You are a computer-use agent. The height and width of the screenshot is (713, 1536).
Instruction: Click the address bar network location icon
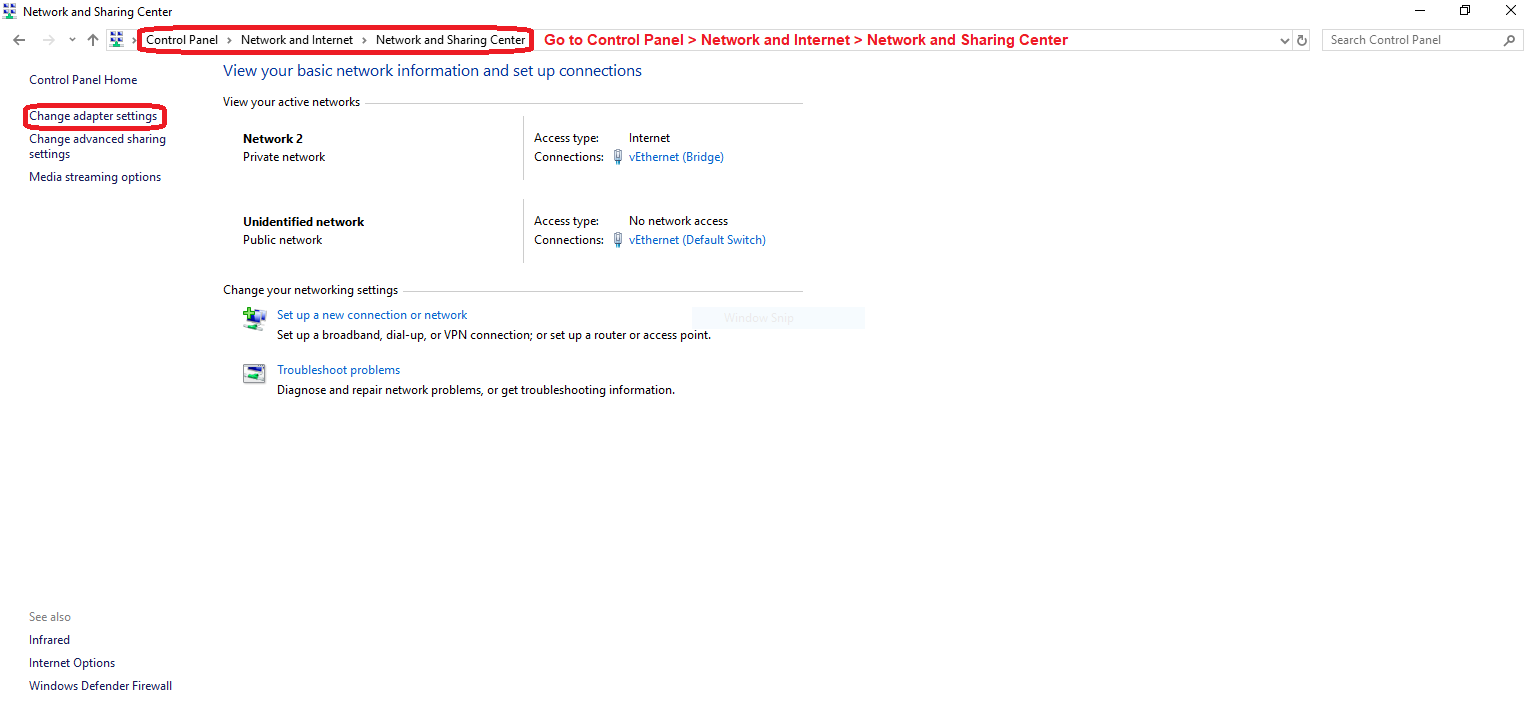click(x=117, y=40)
